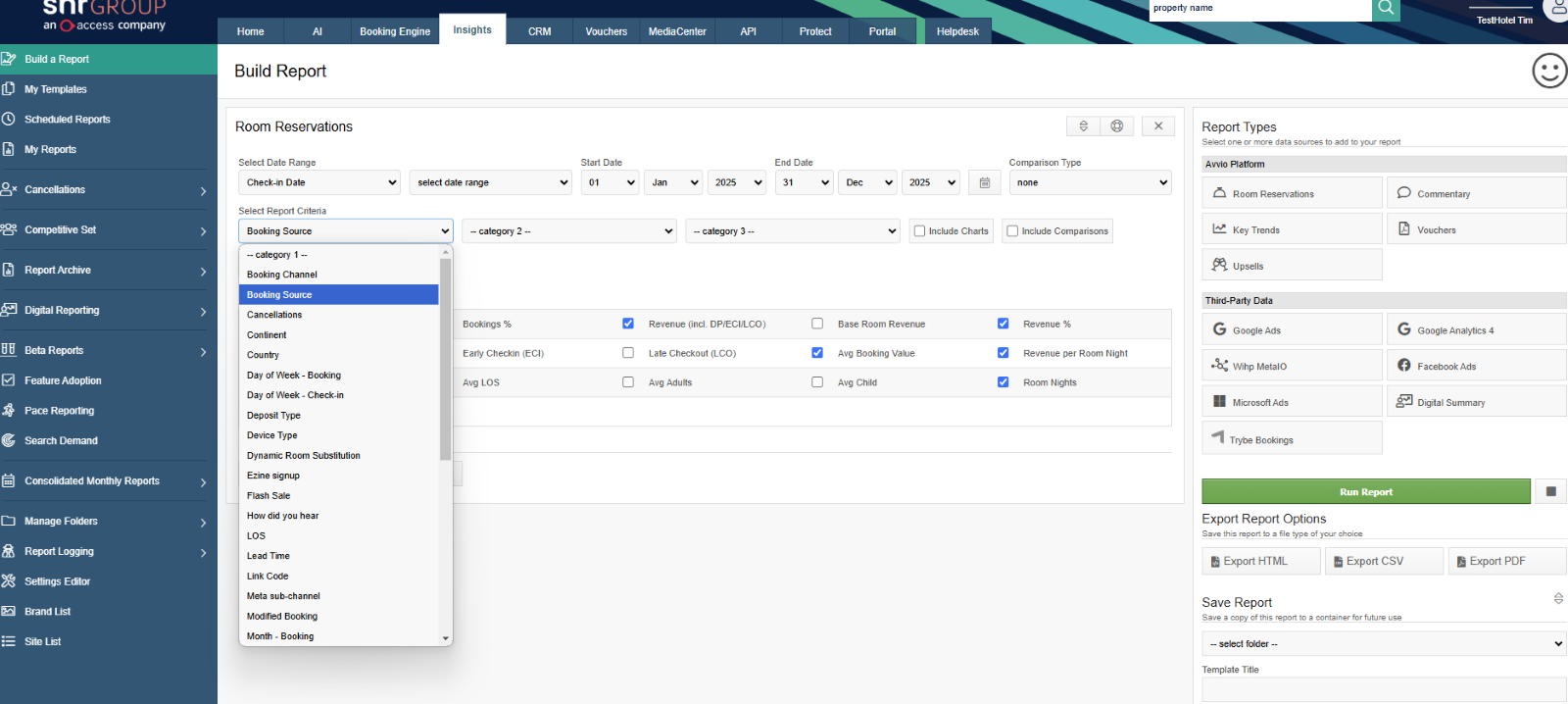Uncheck Revenue % checkbox
1568x704 pixels.
tap(1003, 324)
